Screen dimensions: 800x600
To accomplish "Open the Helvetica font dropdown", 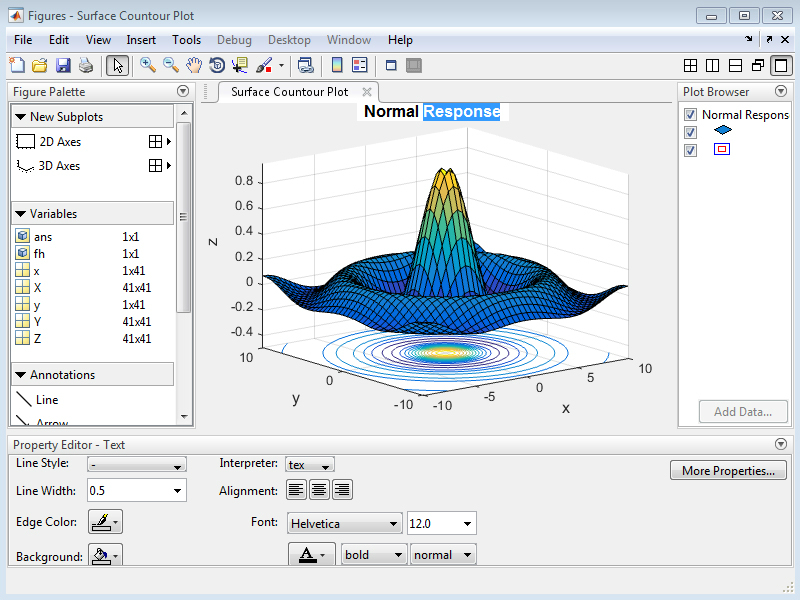I will coord(344,523).
